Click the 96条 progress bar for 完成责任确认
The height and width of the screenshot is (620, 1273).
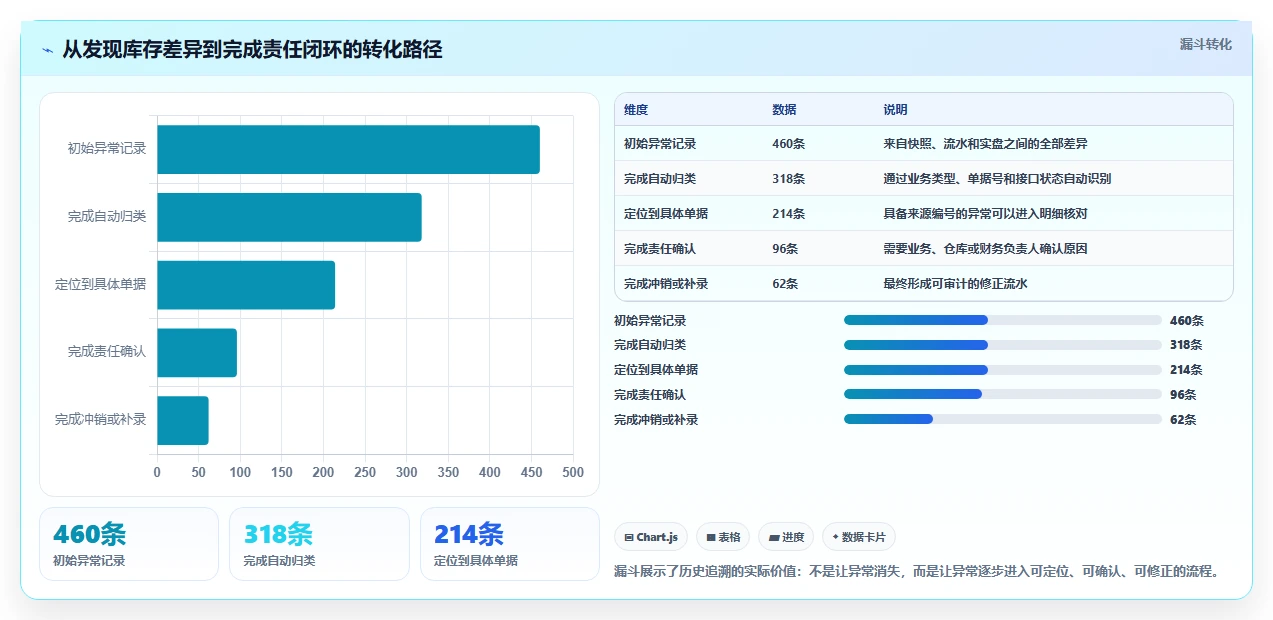pos(1003,395)
